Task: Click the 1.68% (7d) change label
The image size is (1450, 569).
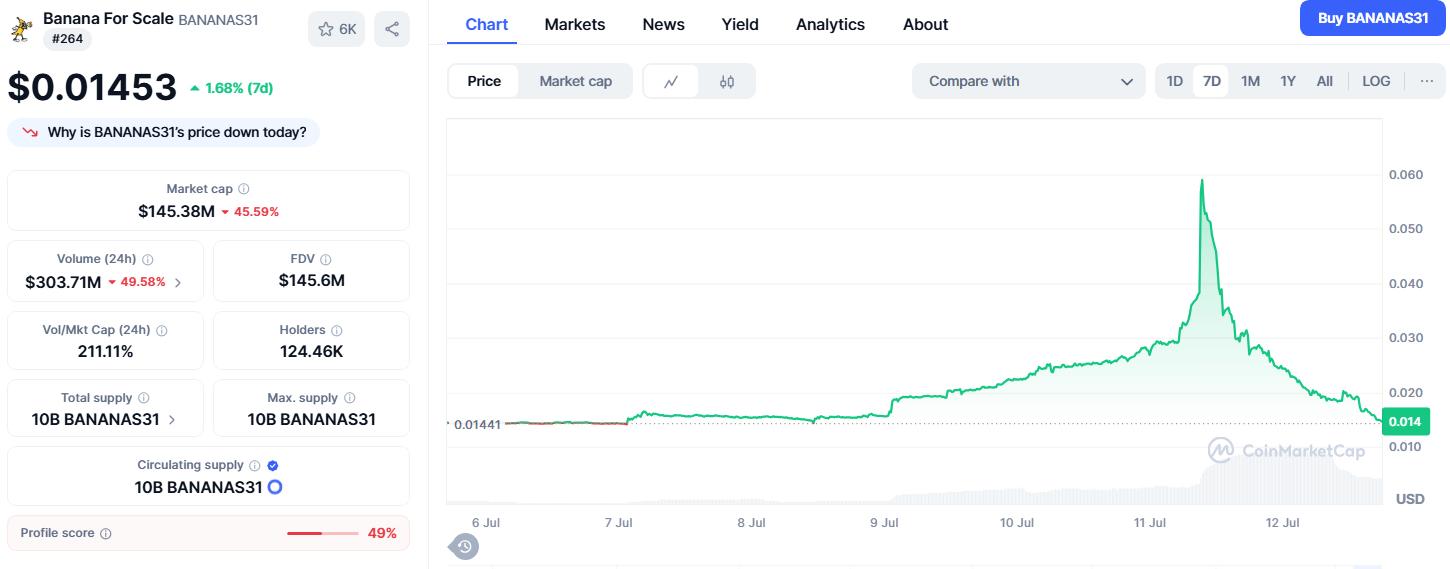Action: (x=231, y=88)
